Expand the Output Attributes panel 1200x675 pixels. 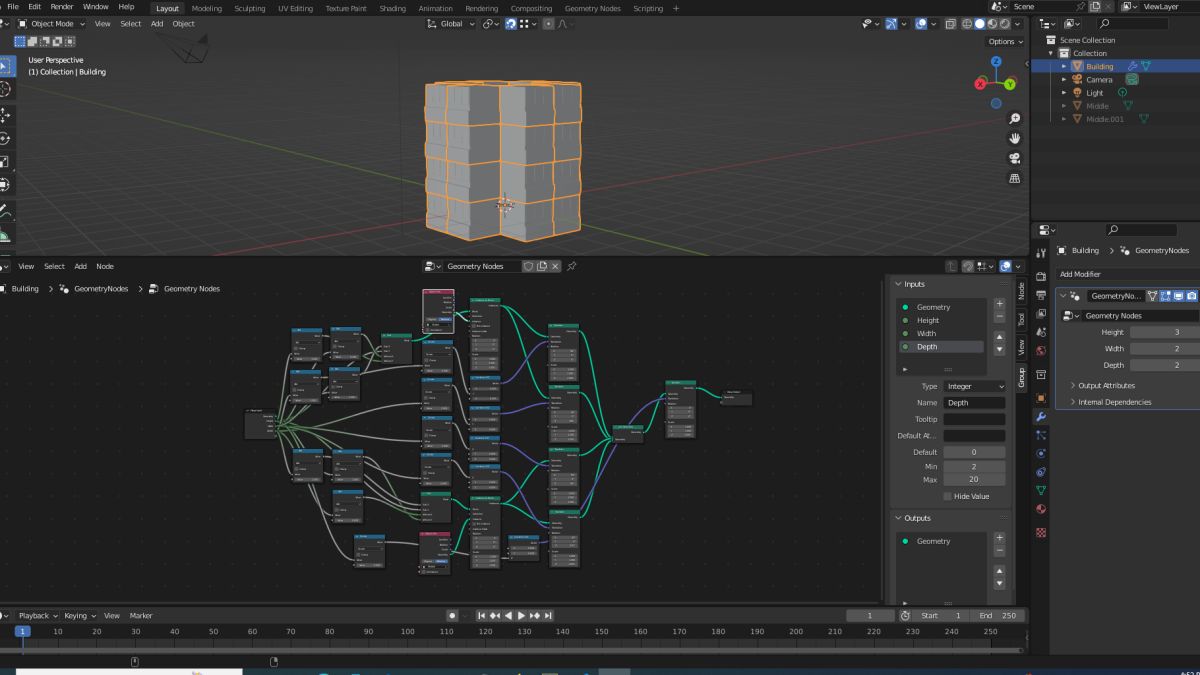tap(1106, 385)
